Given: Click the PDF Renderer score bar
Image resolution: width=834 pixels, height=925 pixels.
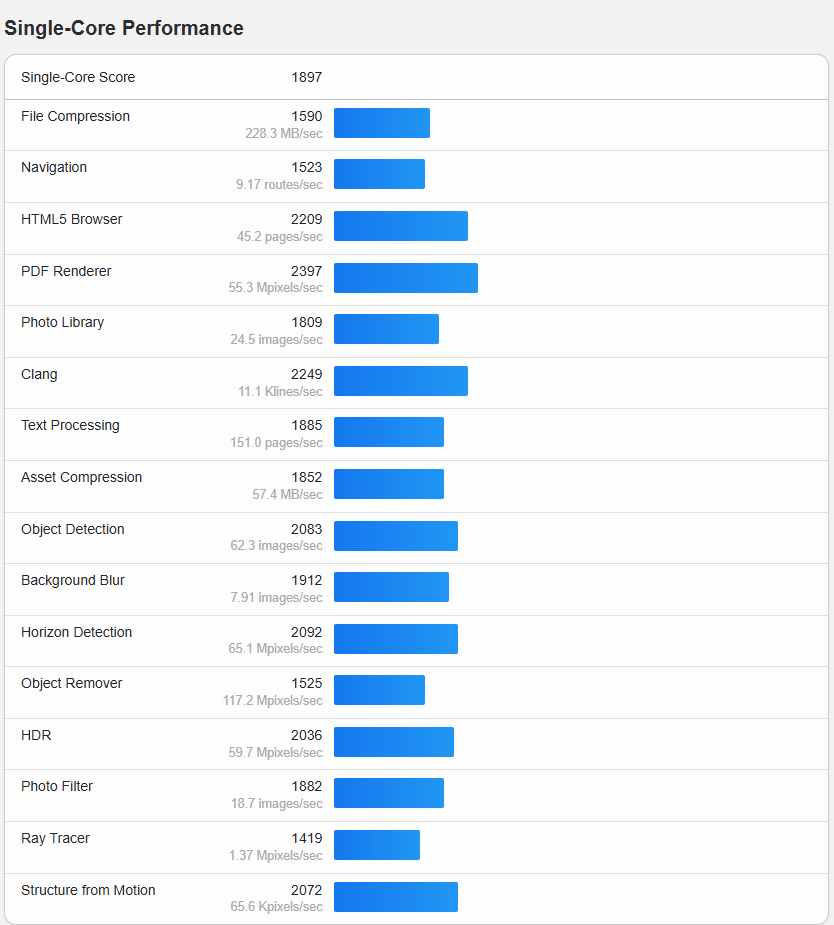Looking at the screenshot, I should tap(405, 278).
